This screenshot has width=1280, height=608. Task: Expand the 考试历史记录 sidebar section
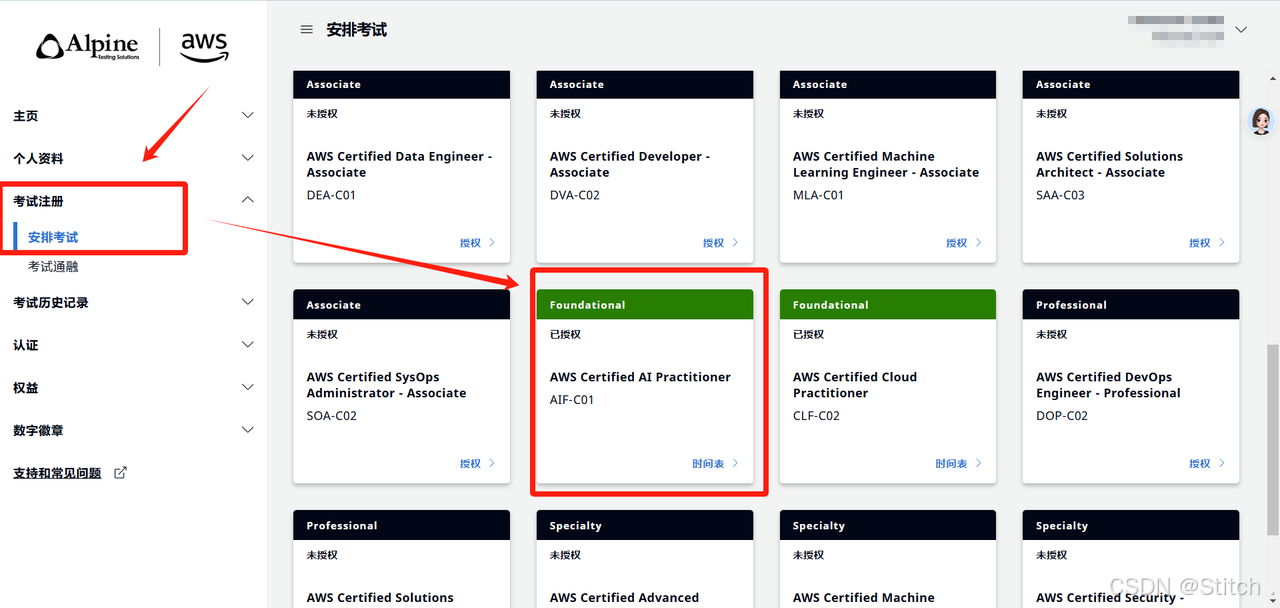pos(248,302)
